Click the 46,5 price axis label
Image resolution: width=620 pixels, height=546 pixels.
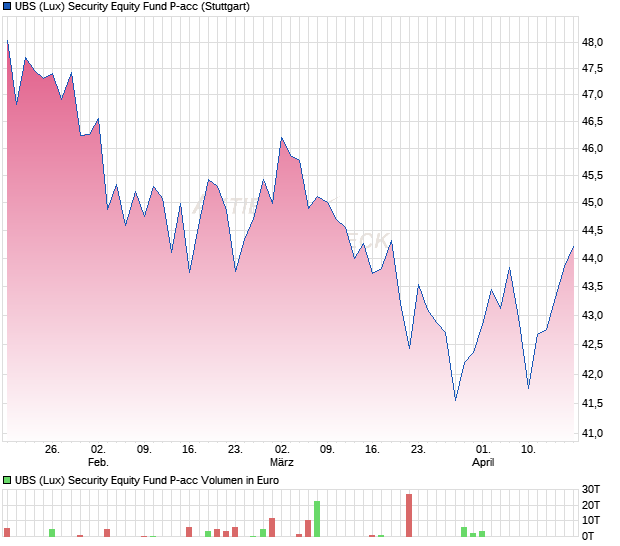pyautogui.click(x=592, y=121)
